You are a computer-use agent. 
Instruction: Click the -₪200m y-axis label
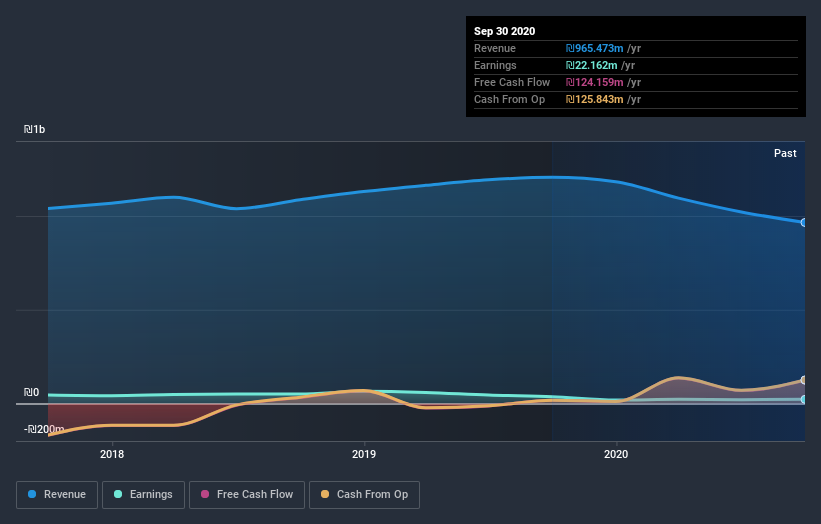tap(44, 429)
